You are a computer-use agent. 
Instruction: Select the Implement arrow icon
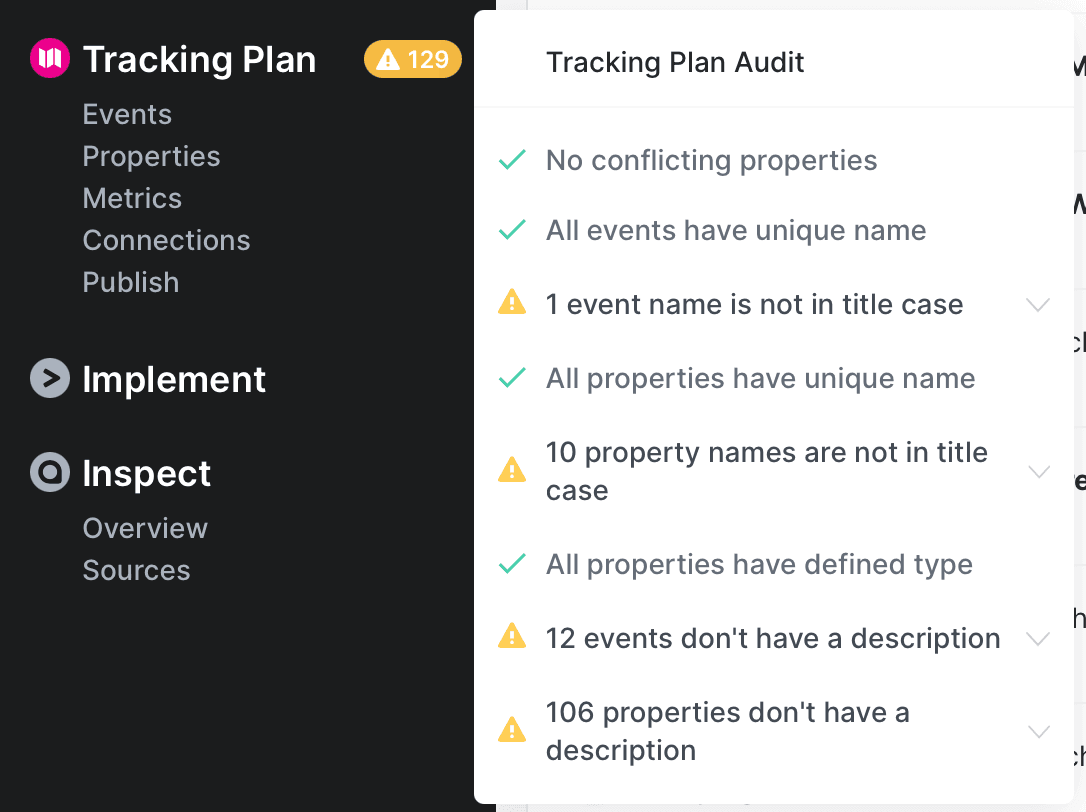[x=48, y=378]
